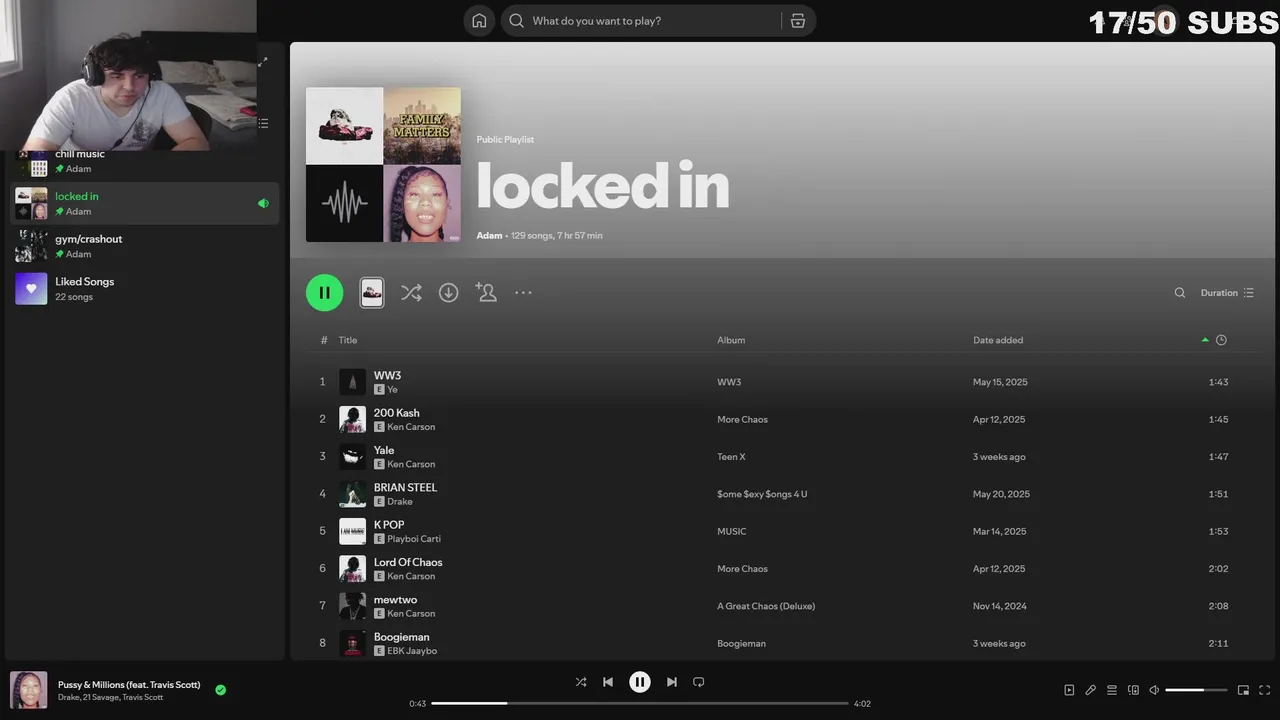1280x720 pixels.
Task: Click the now playing album art thumbnail
Action: tap(28, 690)
